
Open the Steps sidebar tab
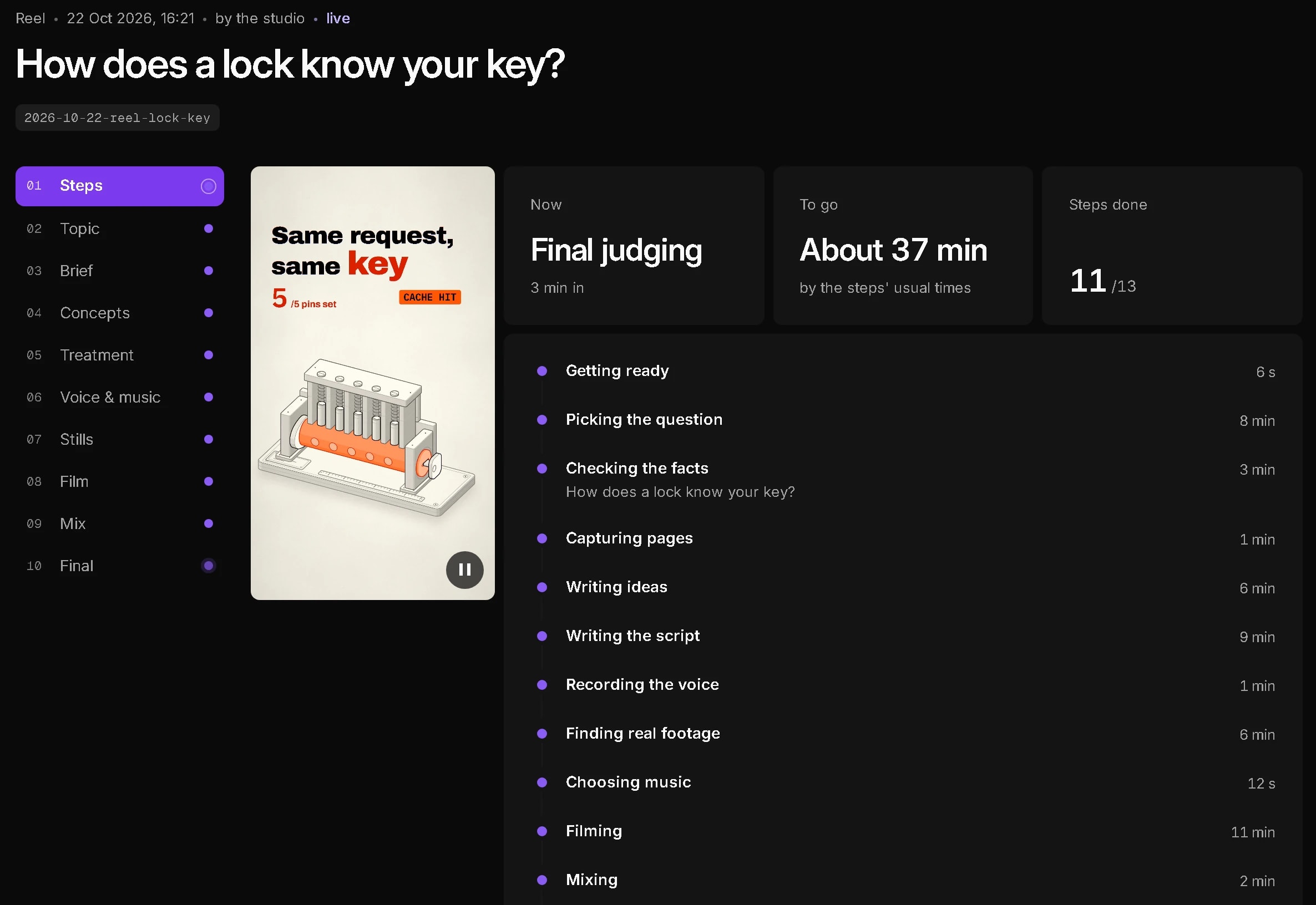click(120, 186)
